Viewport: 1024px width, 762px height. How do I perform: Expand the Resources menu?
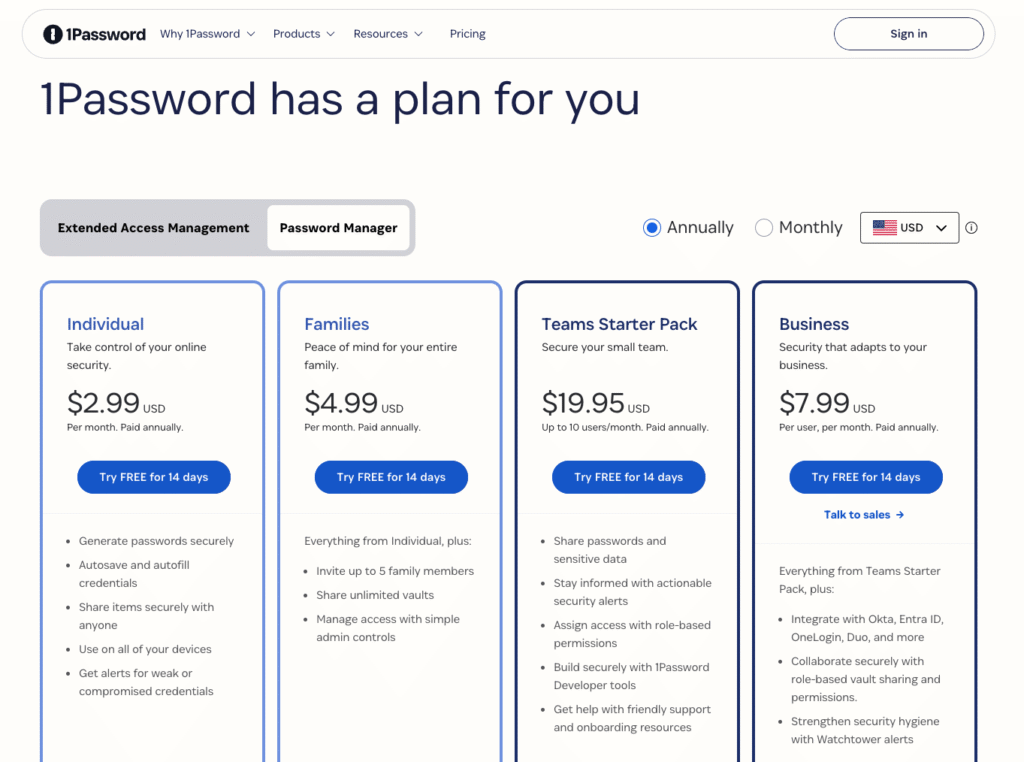coord(388,34)
